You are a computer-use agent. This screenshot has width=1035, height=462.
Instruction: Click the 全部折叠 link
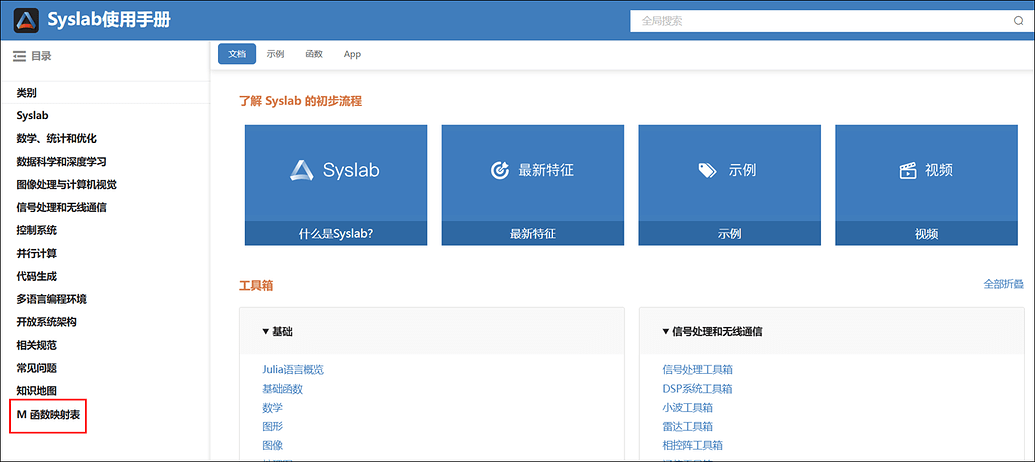pyautogui.click(x=1003, y=284)
